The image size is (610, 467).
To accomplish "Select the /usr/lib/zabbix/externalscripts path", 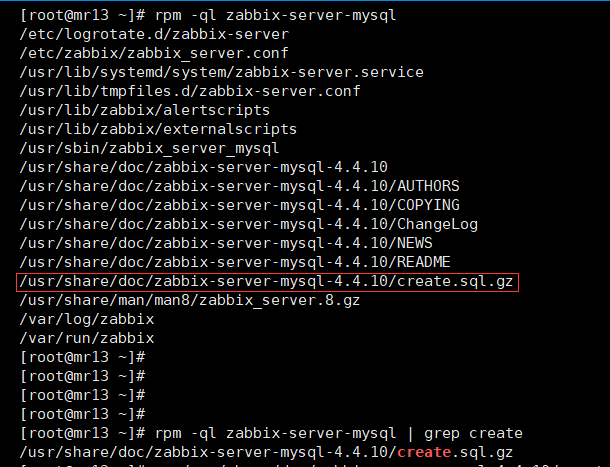I will tap(158, 130).
